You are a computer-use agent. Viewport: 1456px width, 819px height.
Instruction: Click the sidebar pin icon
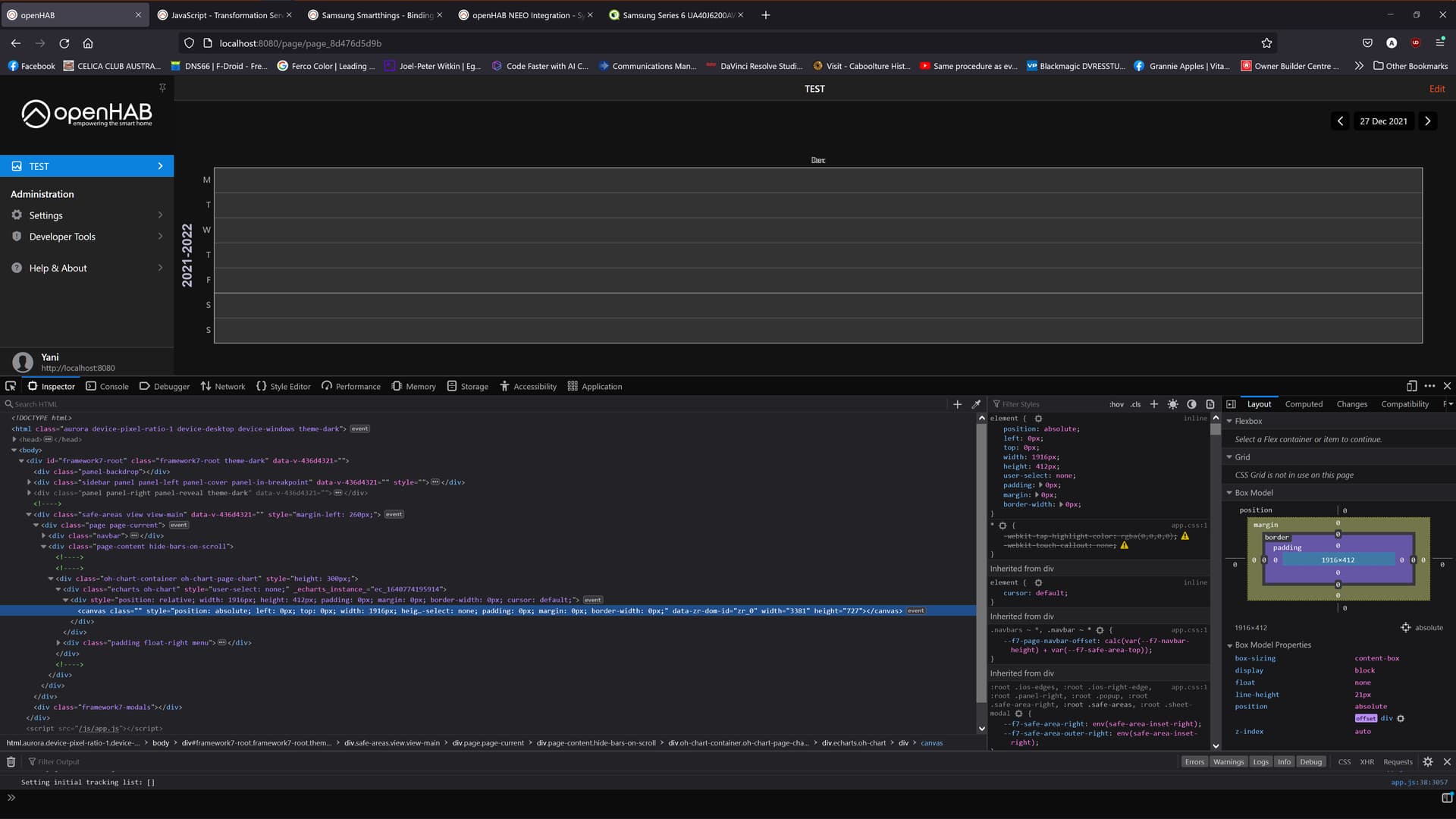[162, 88]
